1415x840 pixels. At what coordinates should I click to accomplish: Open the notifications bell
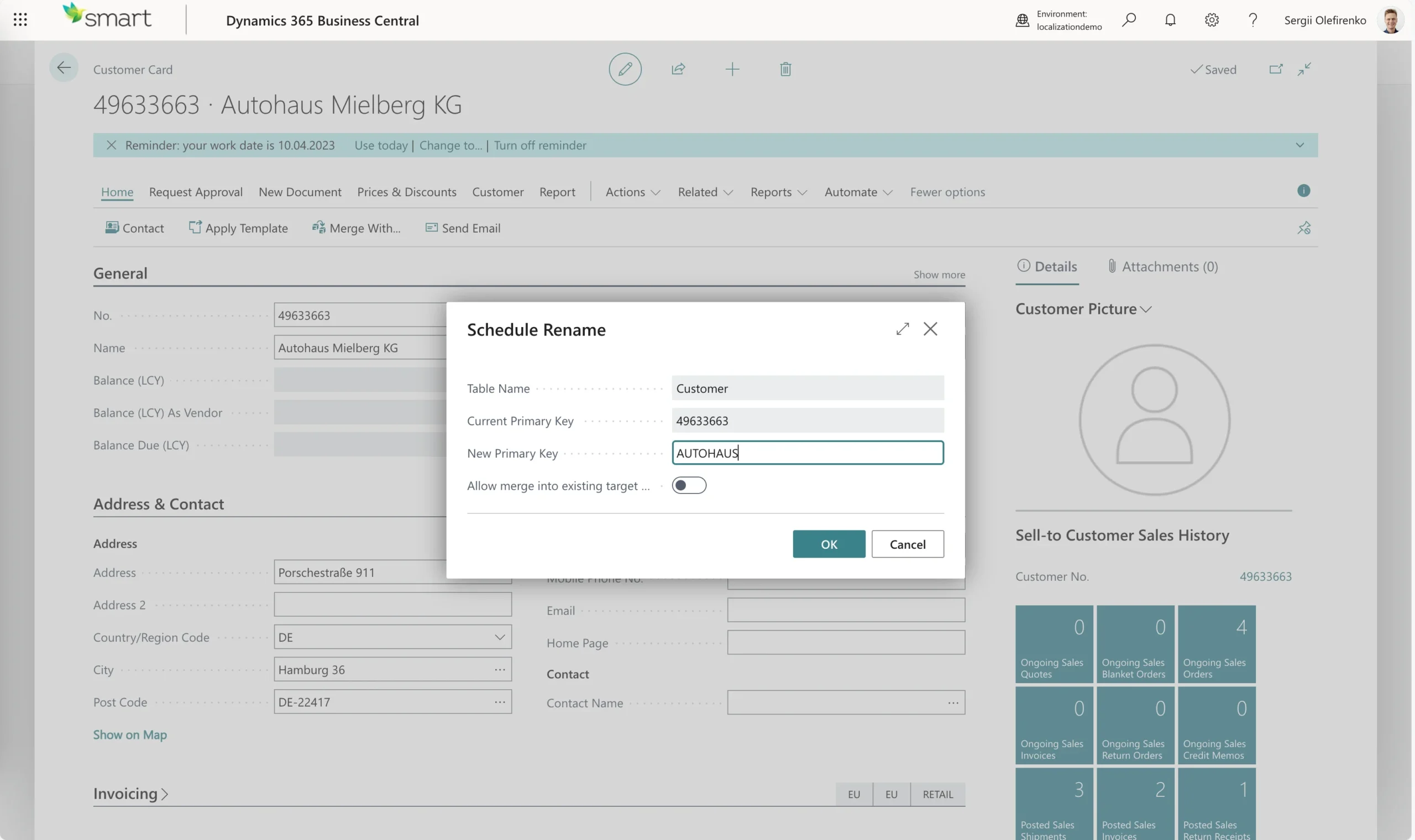[x=1170, y=20]
